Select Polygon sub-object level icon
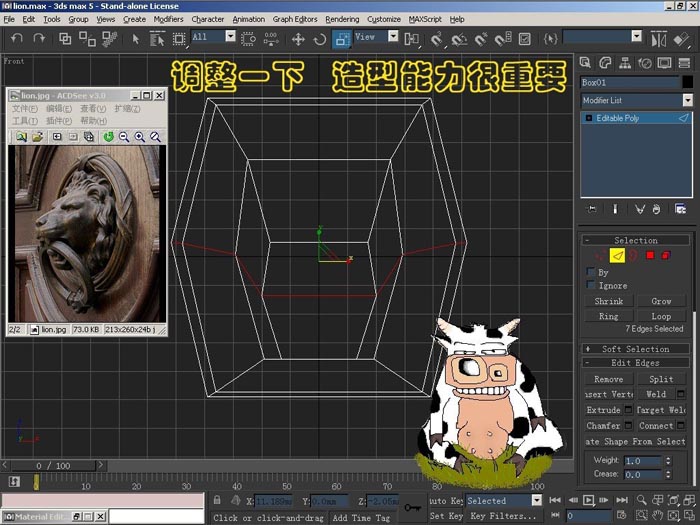The height and width of the screenshot is (525, 700). coord(650,255)
